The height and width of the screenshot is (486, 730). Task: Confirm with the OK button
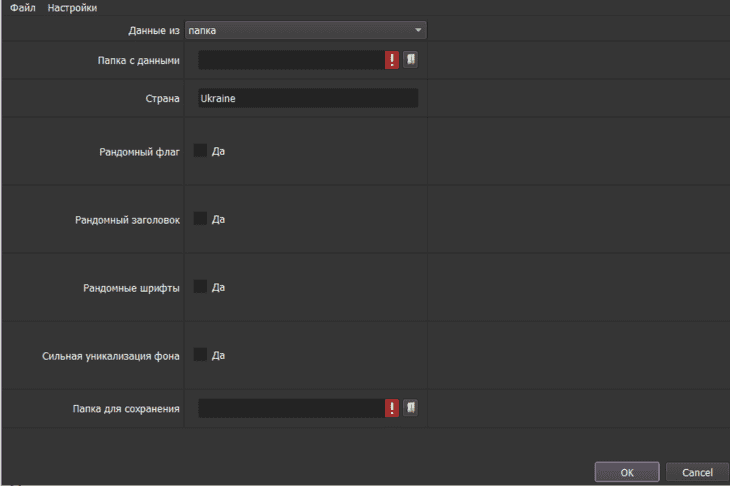[x=627, y=472]
